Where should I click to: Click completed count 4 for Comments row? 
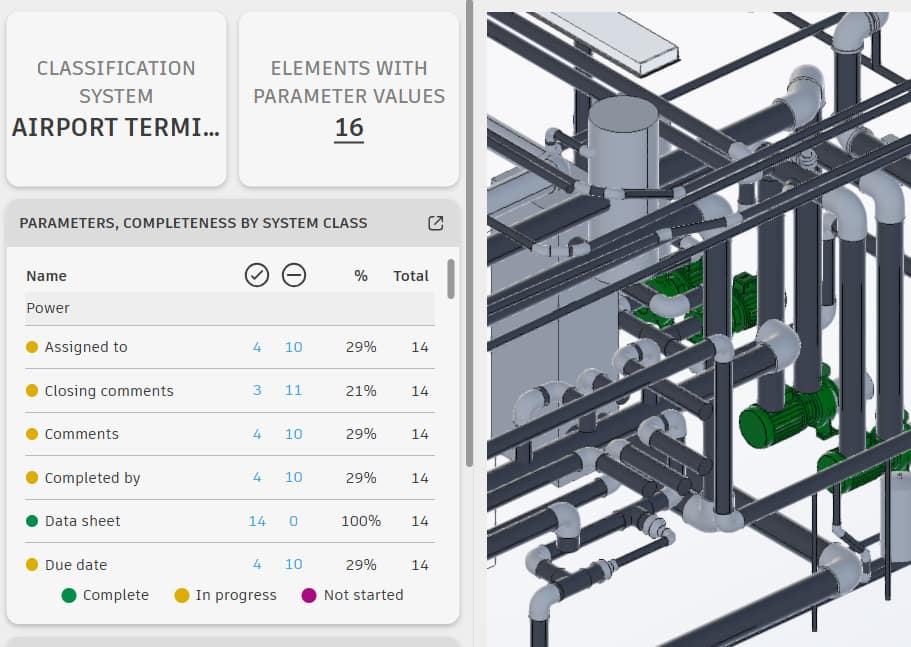257,434
